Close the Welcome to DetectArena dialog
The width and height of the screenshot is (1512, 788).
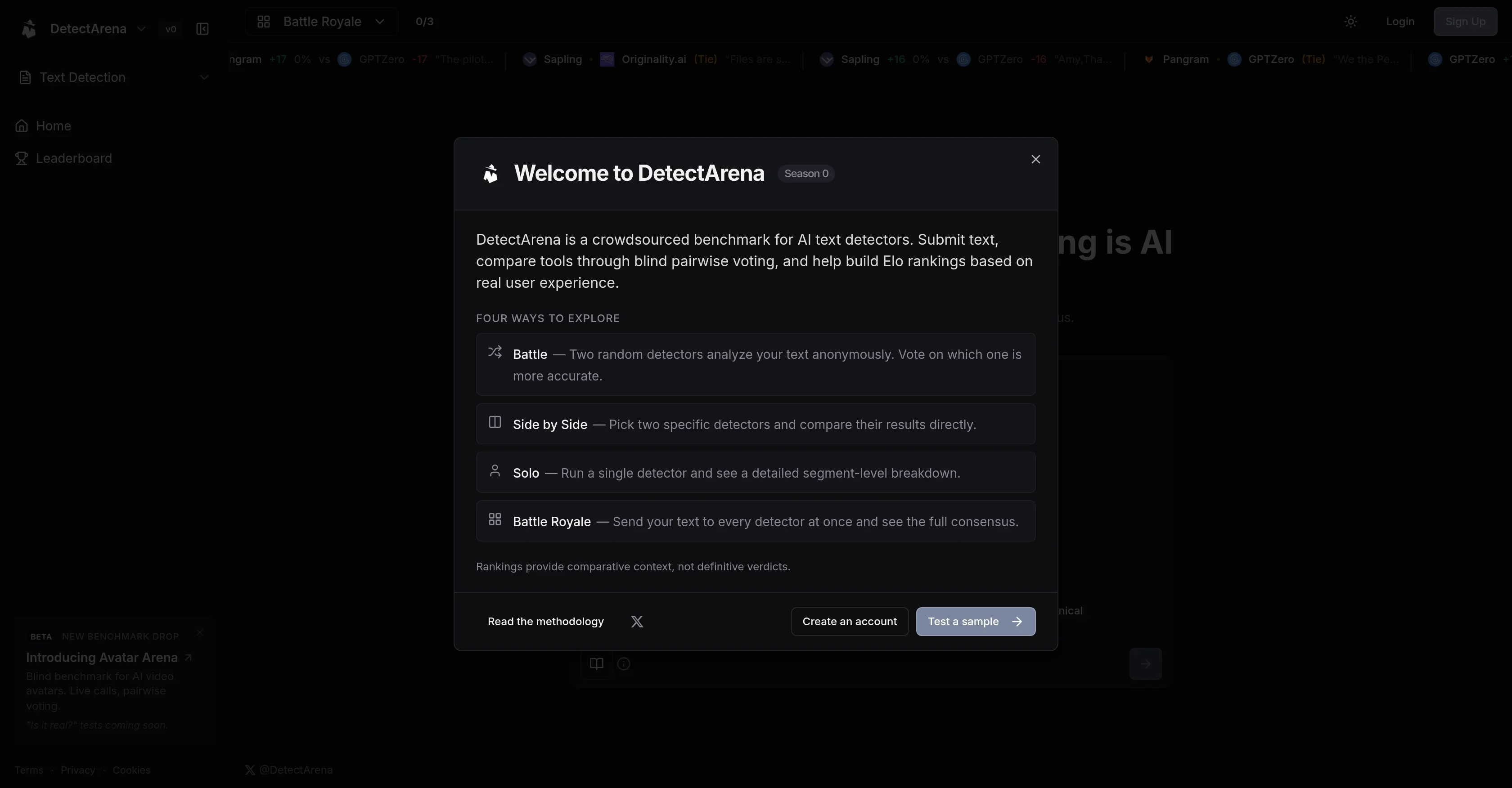tap(1035, 160)
